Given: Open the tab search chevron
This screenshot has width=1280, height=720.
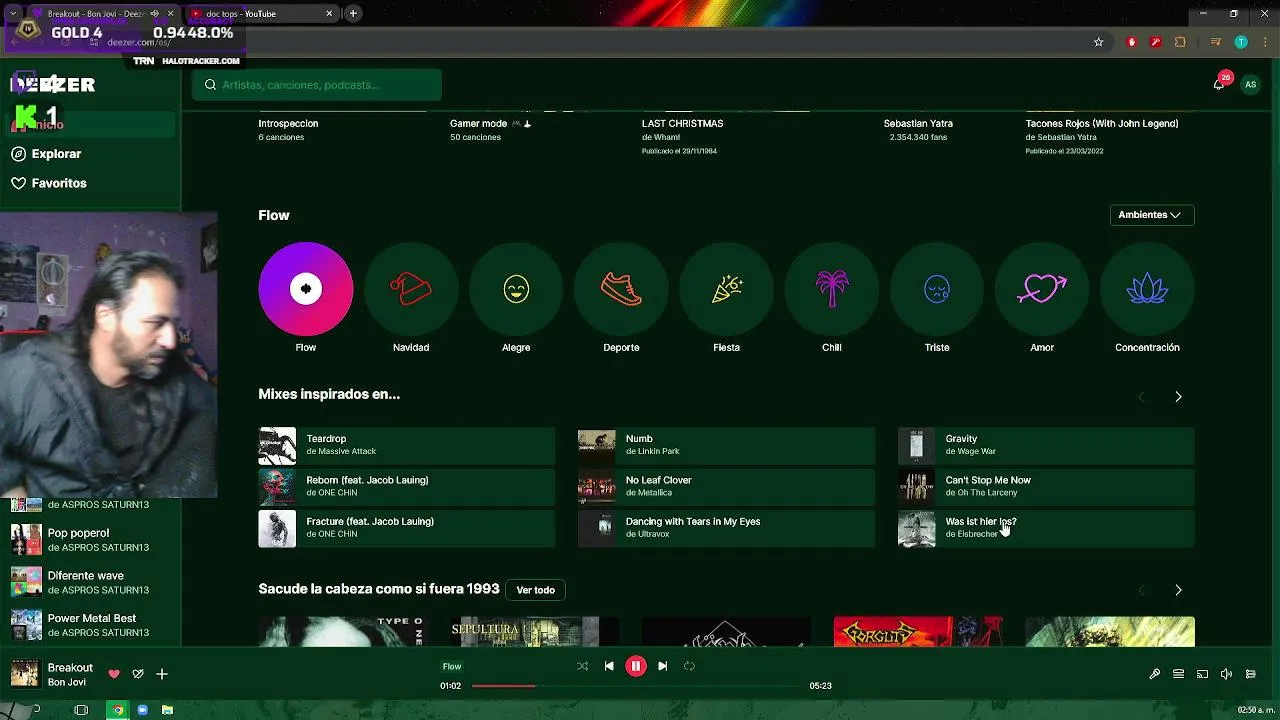Looking at the screenshot, I should click(x=13, y=14).
